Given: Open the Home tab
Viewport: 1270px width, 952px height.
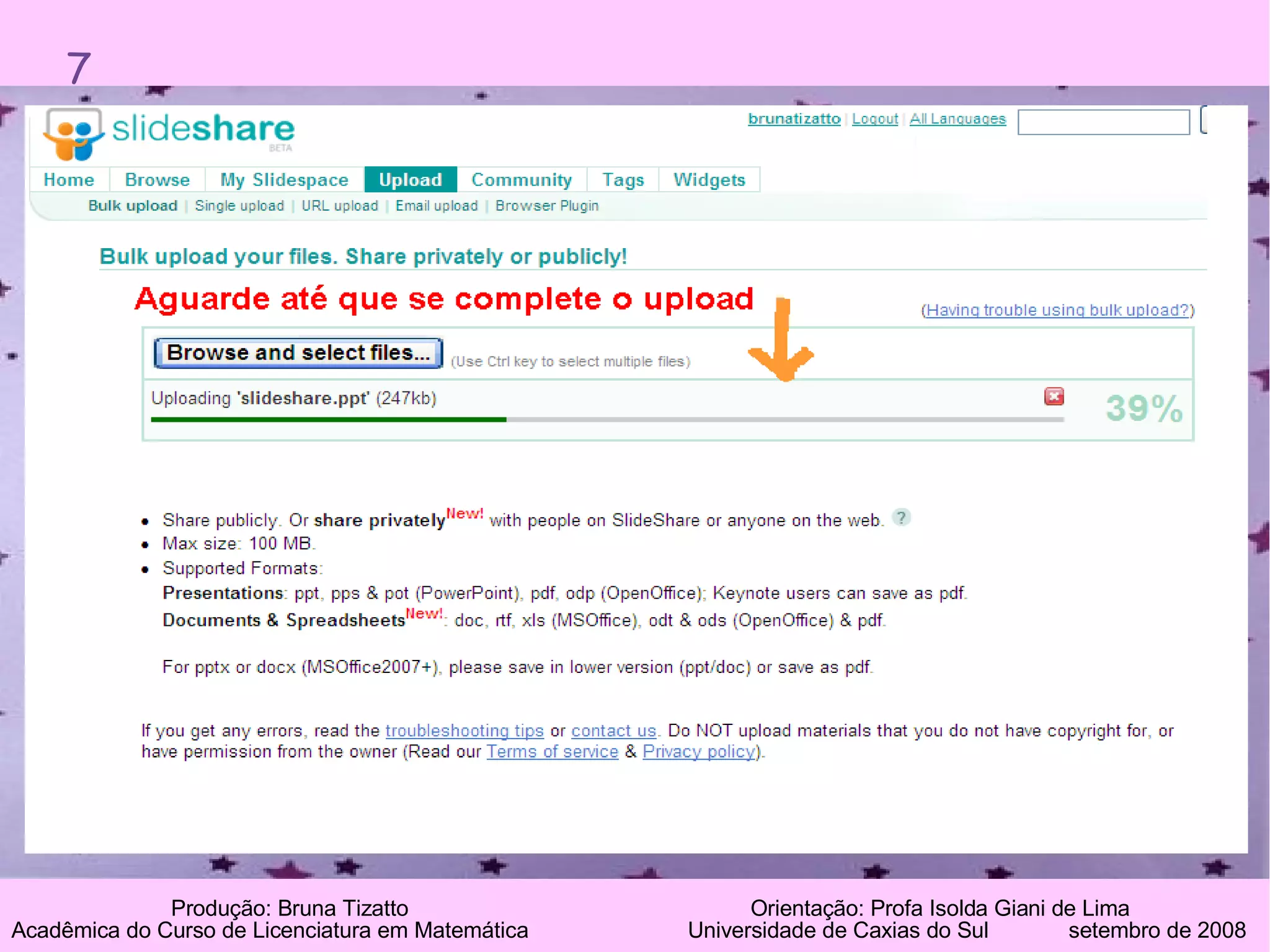Looking at the screenshot, I should pyautogui.click(x=69, y=180).
